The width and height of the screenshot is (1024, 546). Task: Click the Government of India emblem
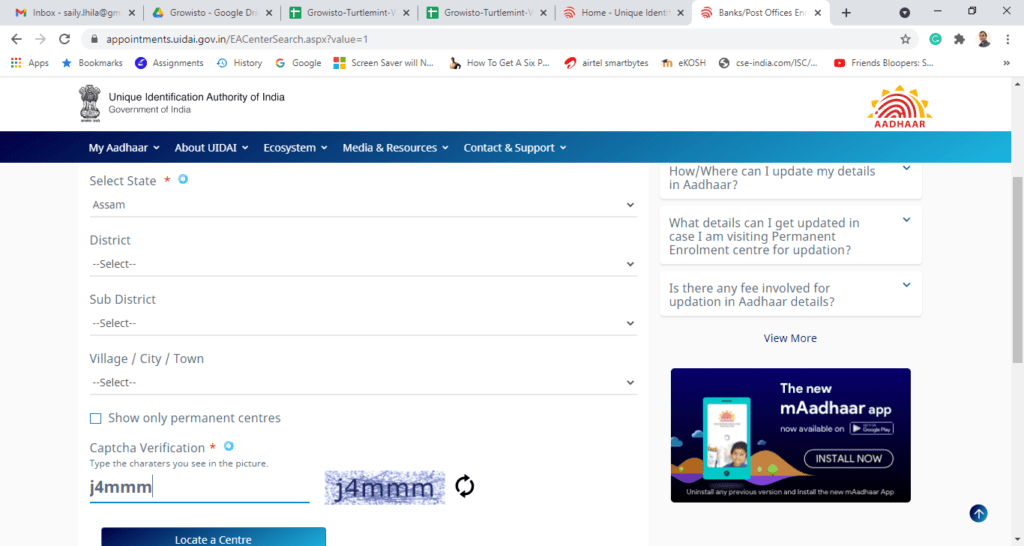pos(91,104)
